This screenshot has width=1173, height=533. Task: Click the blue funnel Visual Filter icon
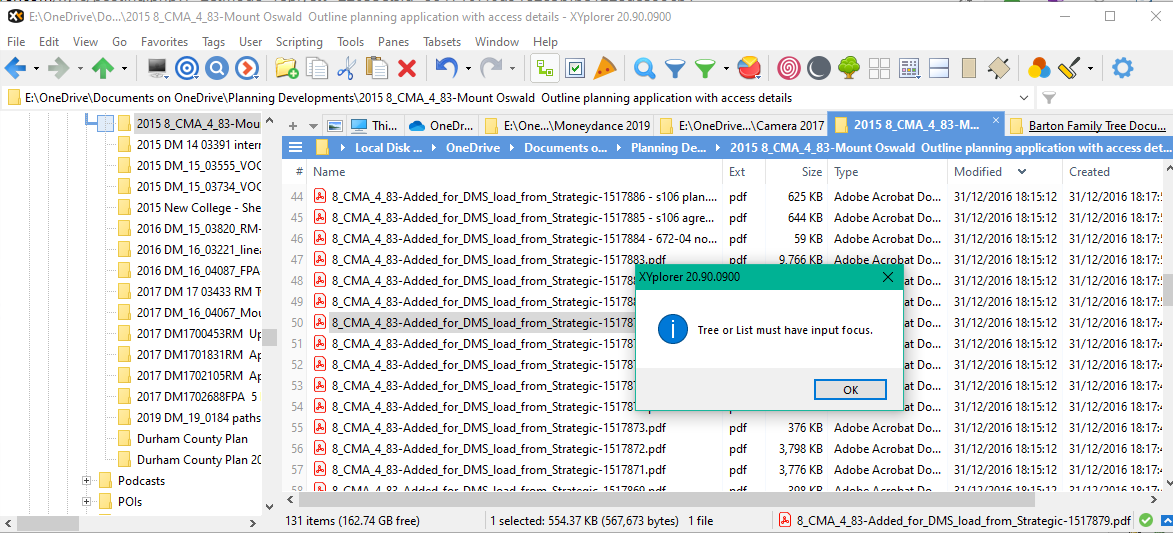pos(675,68)
